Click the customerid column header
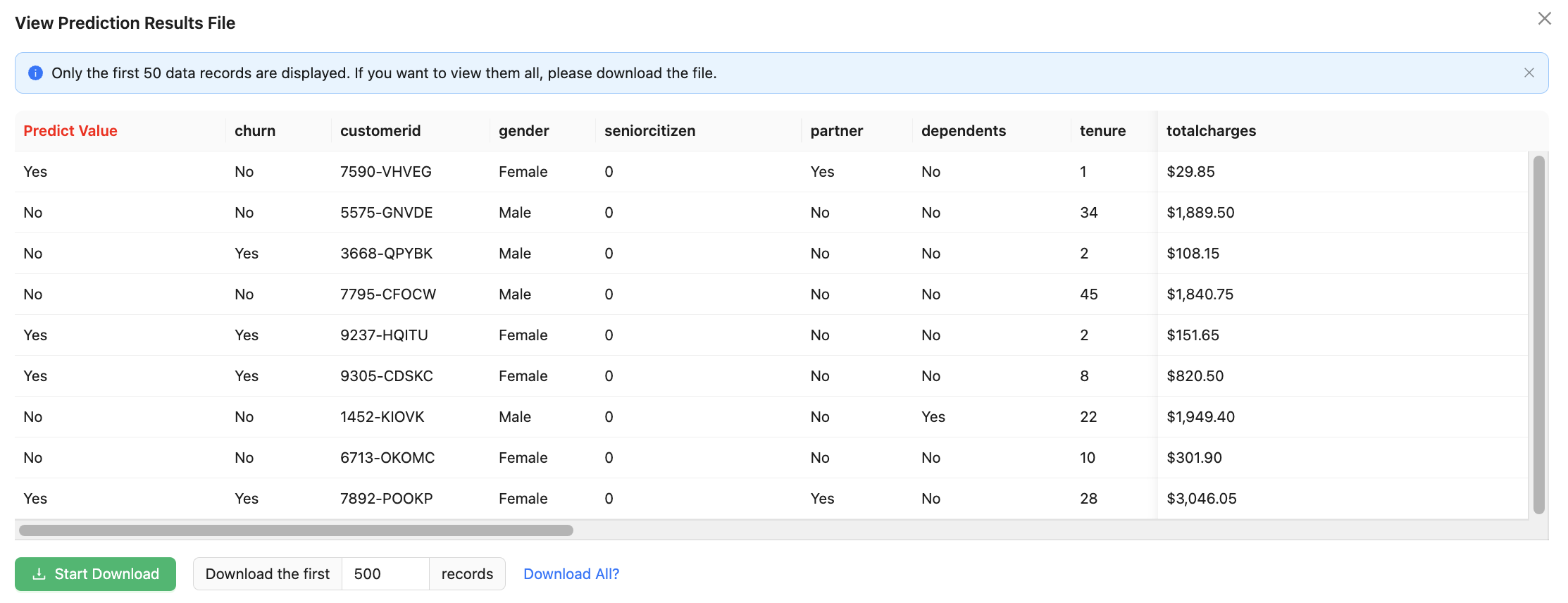The height and width of the screenshot is (603, 1568). click(380, 131)
